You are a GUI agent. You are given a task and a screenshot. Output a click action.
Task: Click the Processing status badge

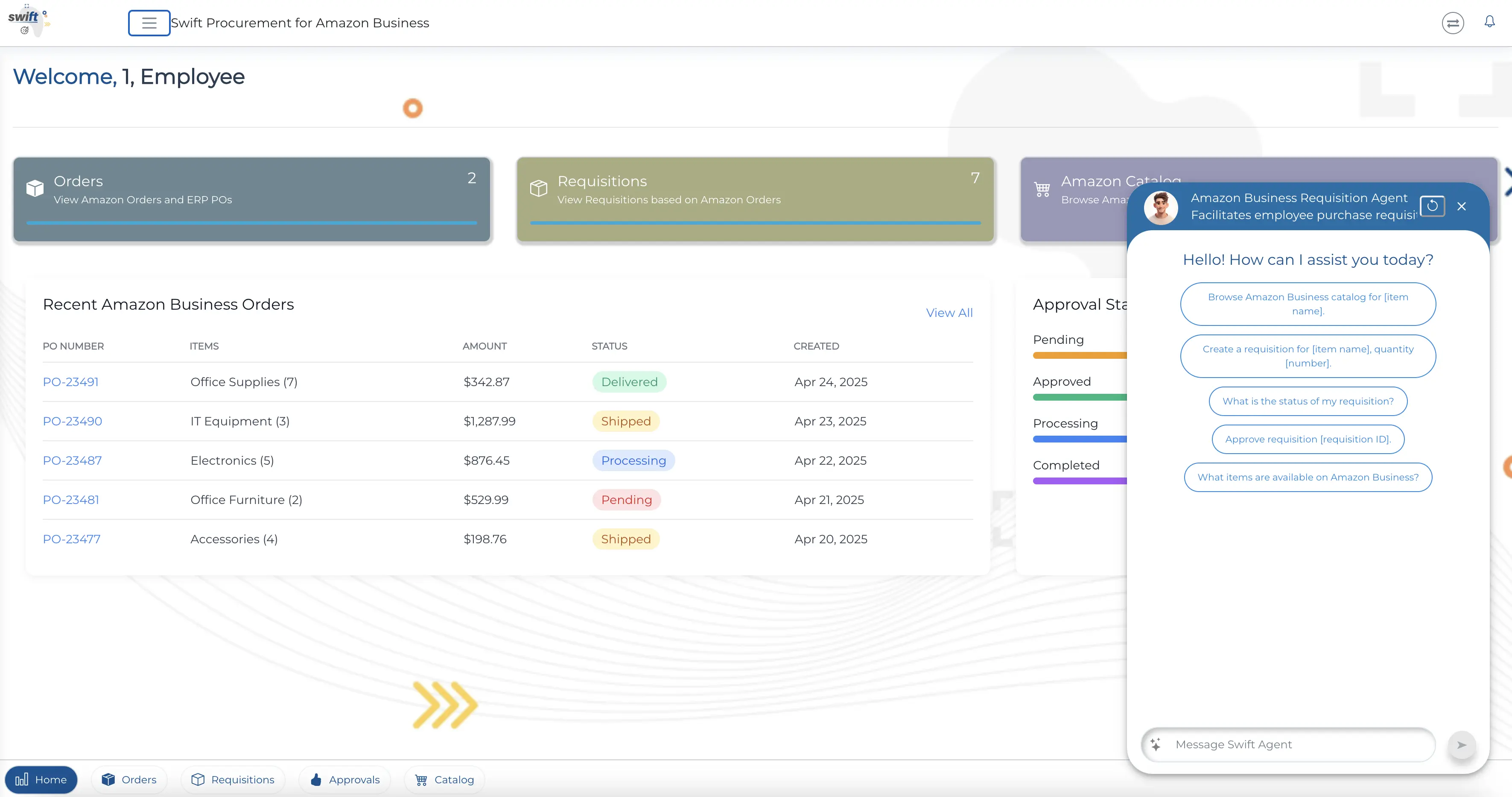(x=633, y=460)
